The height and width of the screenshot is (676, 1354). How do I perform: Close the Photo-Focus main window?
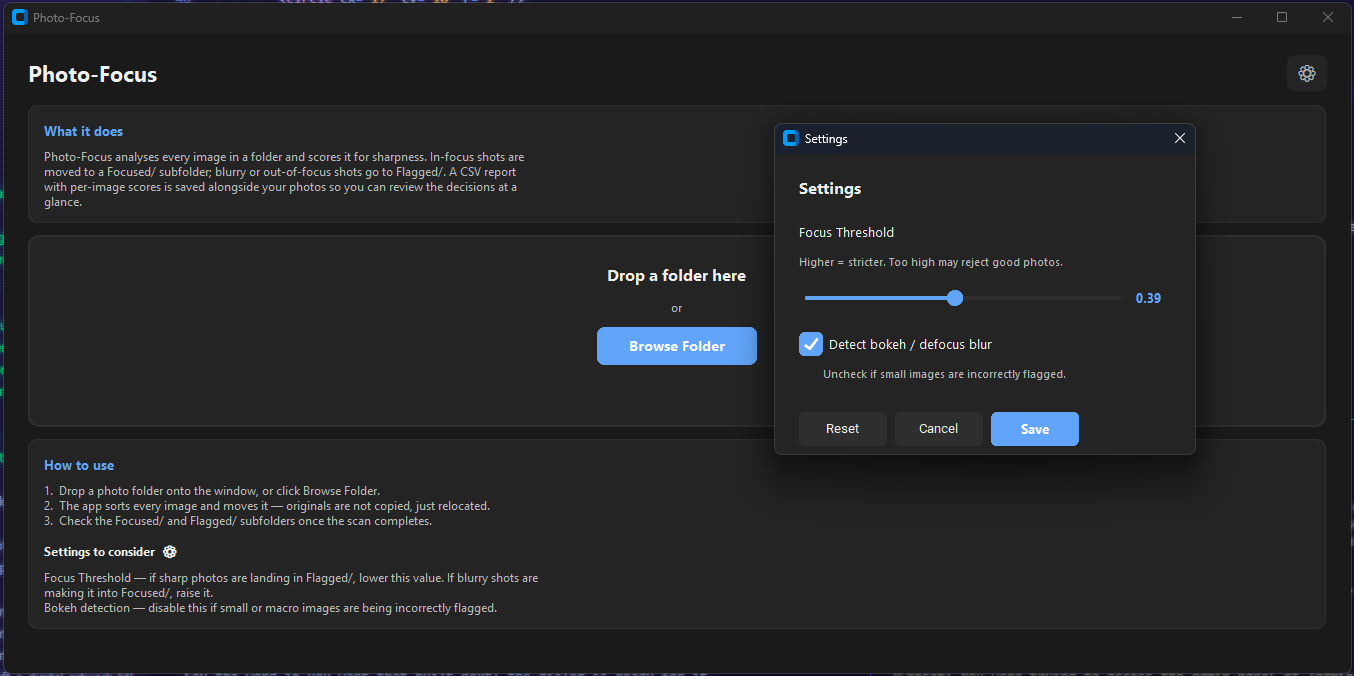tap(1328, 17)
